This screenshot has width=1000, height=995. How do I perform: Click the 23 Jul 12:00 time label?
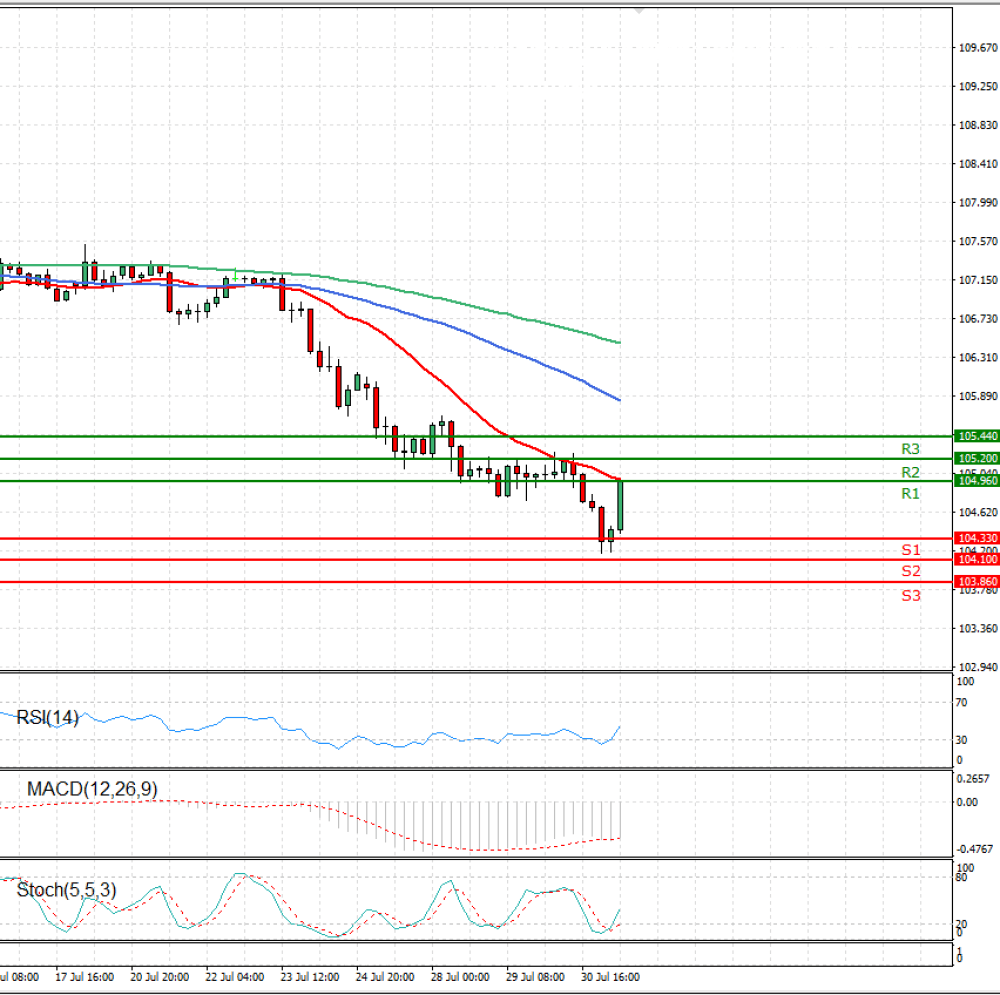pos(310,977)
